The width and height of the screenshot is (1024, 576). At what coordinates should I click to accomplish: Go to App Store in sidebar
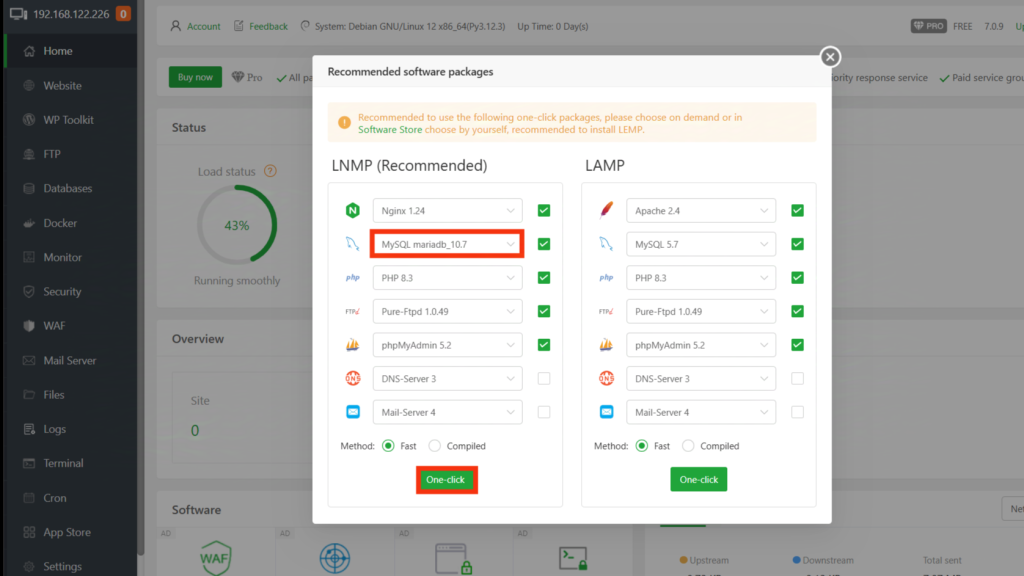(67, 532)
